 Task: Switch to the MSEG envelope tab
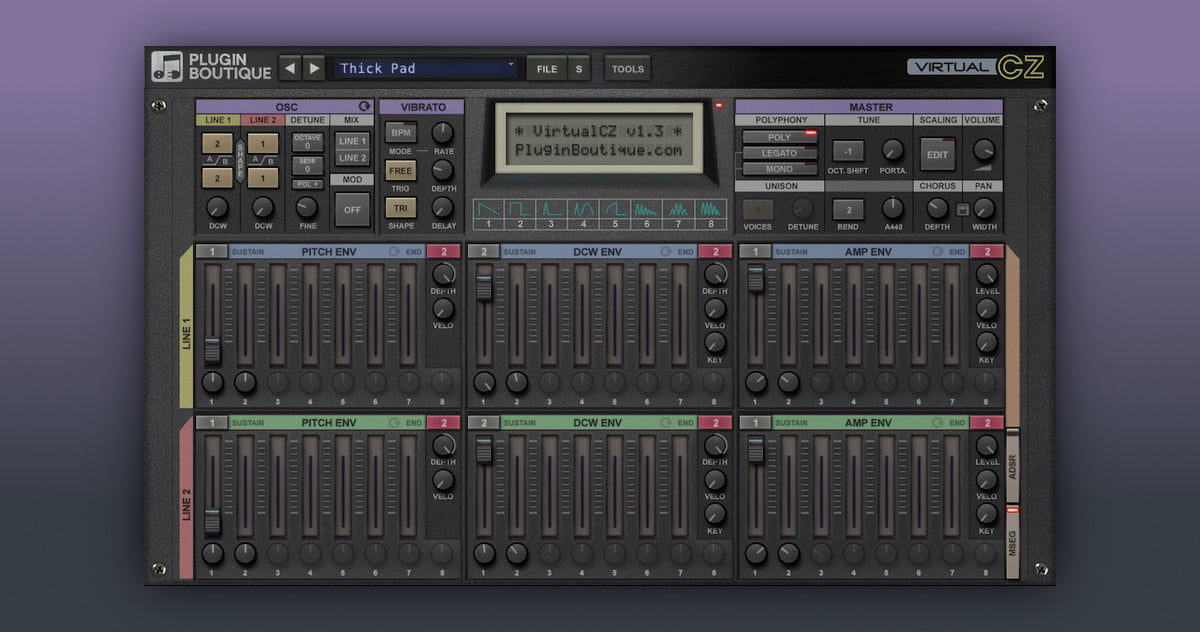pyautogui.click(x=1012, y=542)
